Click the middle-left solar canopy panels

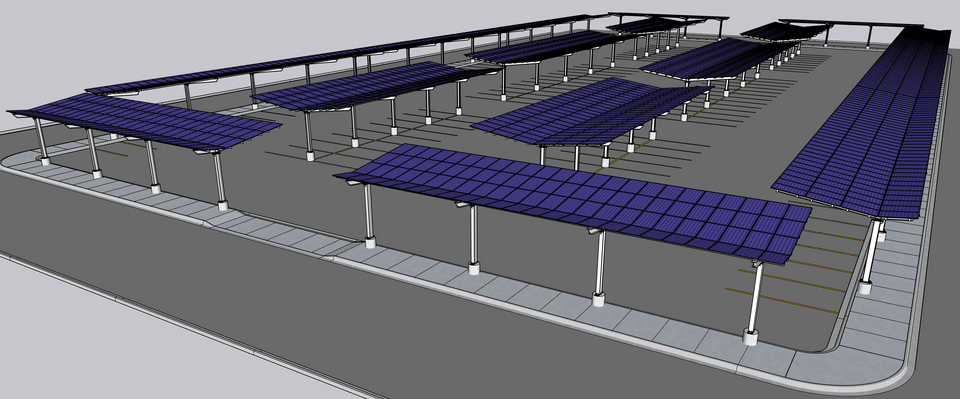coord(373,86)
